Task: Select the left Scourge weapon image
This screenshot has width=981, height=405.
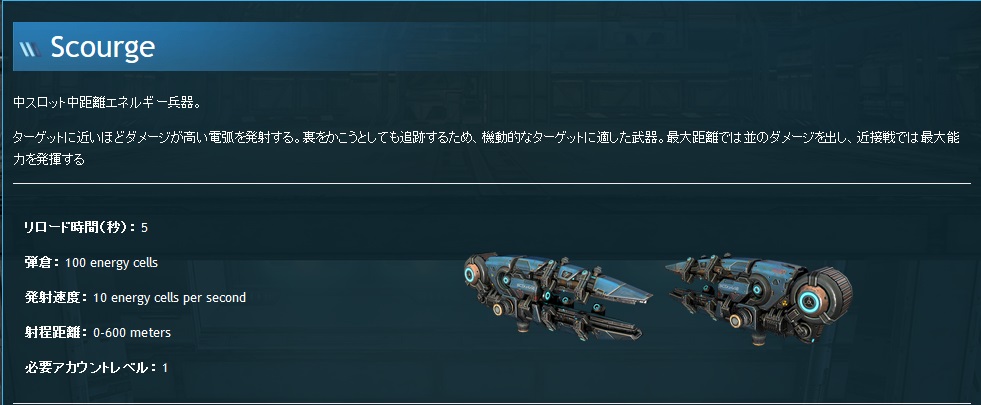Action: pyautogui.click(x=557, y=296)
